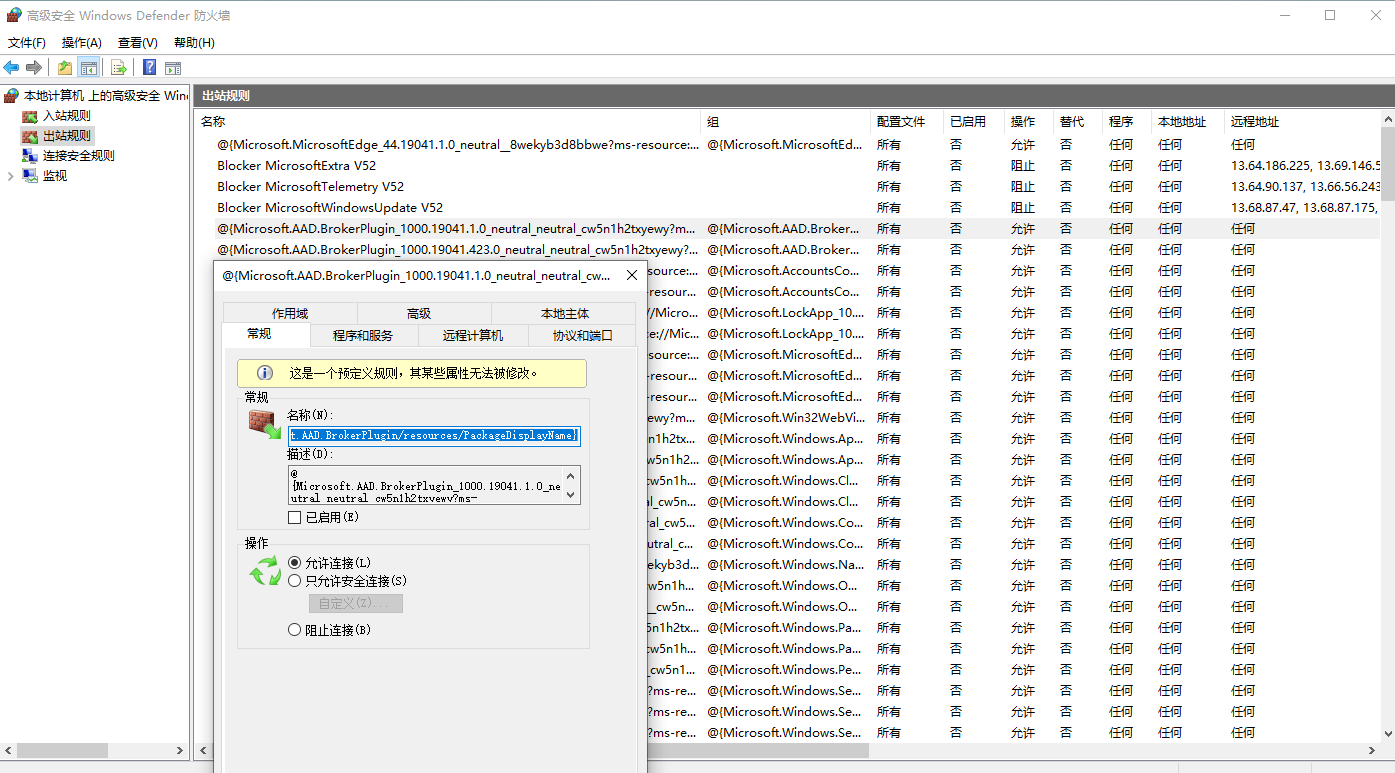
Task: Click the 名称 text field in the dialog
Action: coord(433,436)
